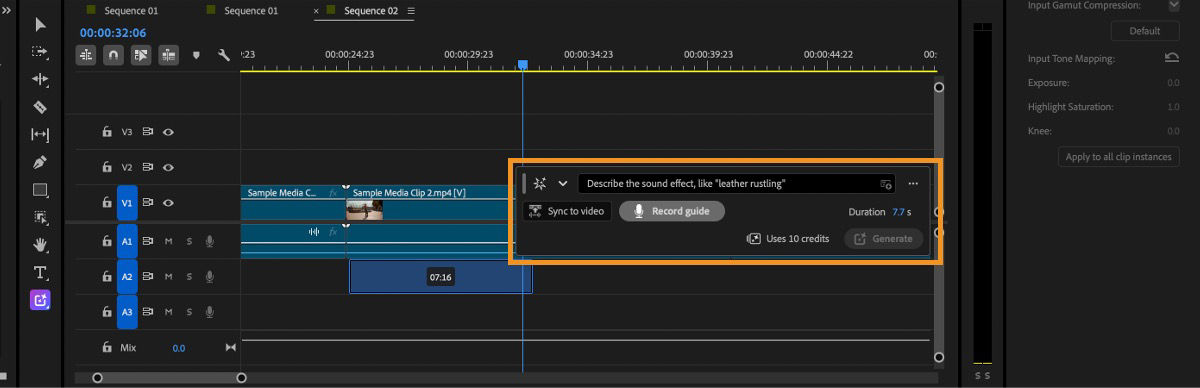
Task: Click the sound effect description field
Action: (x=736, y=184)
